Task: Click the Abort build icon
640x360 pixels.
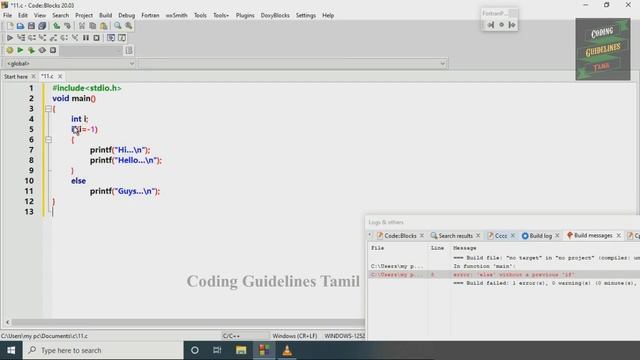Action: click(x=53, y=50)
